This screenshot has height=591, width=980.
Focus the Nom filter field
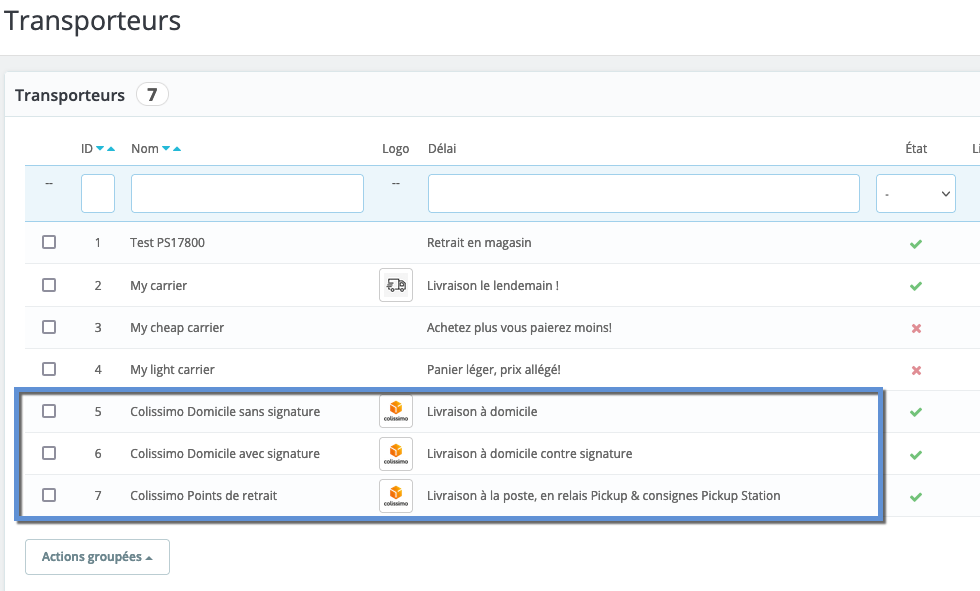tap(248, 194)
